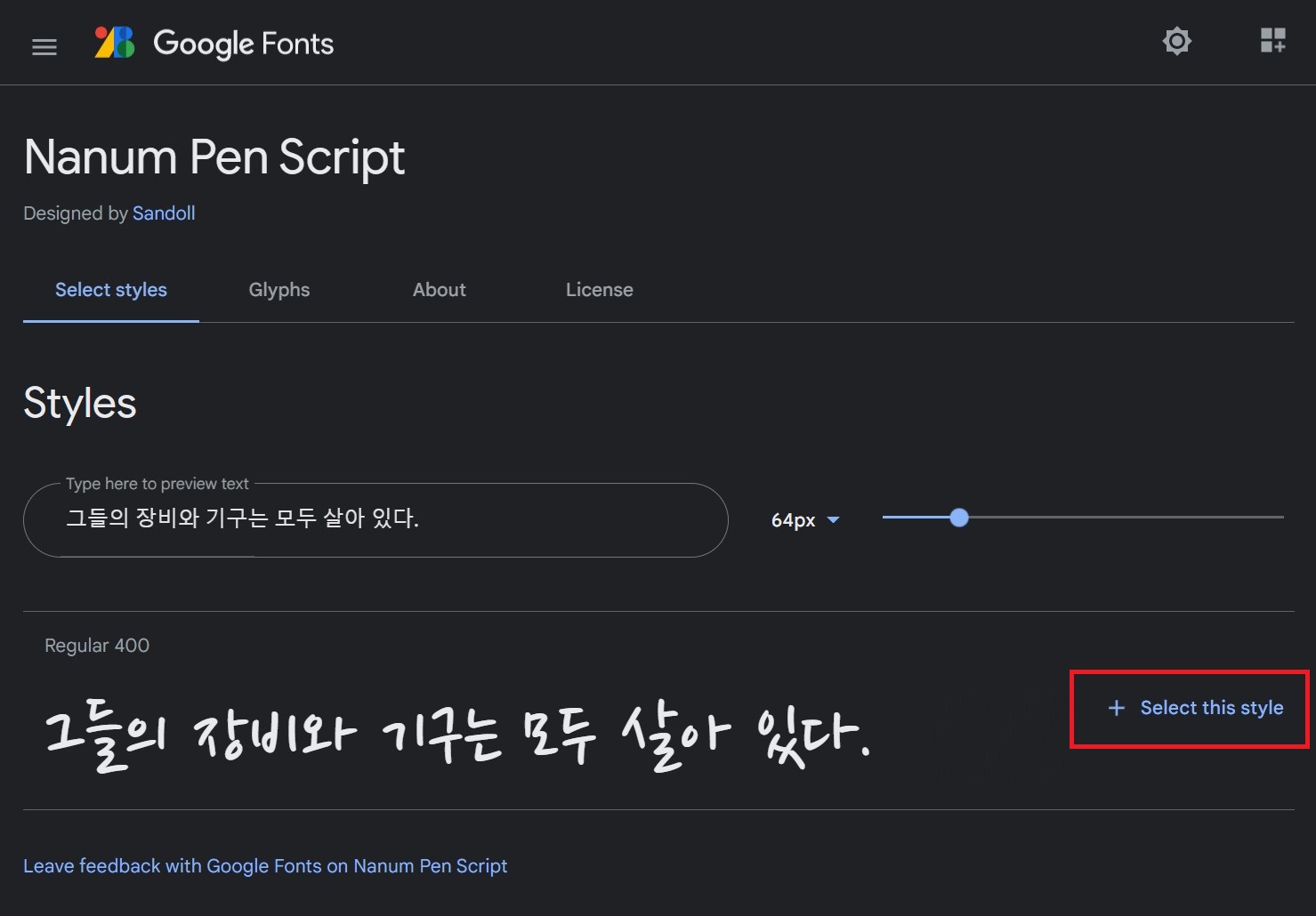The width and height of the screenshot is (1316, 916).
Task: Click the preview text input field
Action: (375, 520)
